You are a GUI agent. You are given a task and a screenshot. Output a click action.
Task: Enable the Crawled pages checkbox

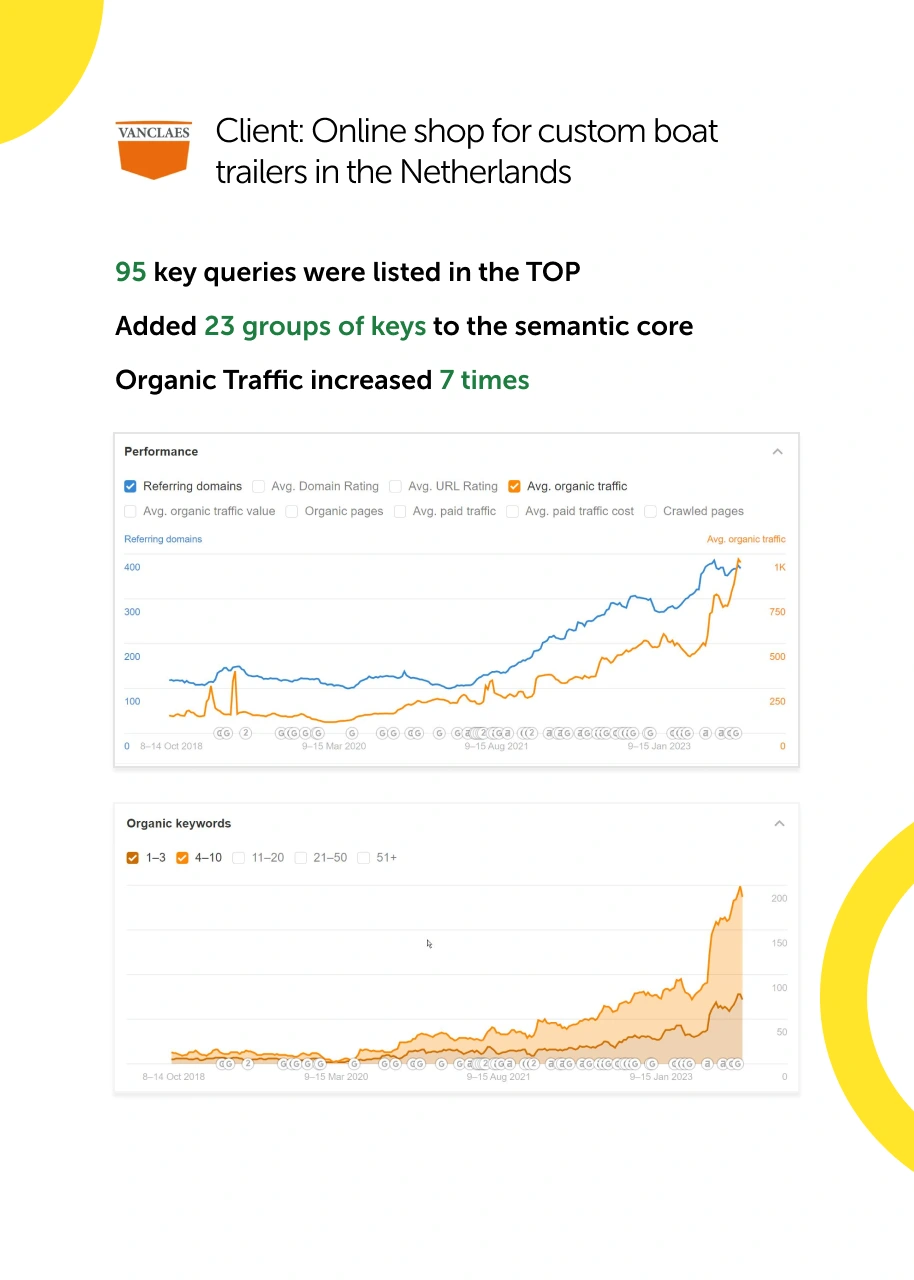[x=651, y=512]
